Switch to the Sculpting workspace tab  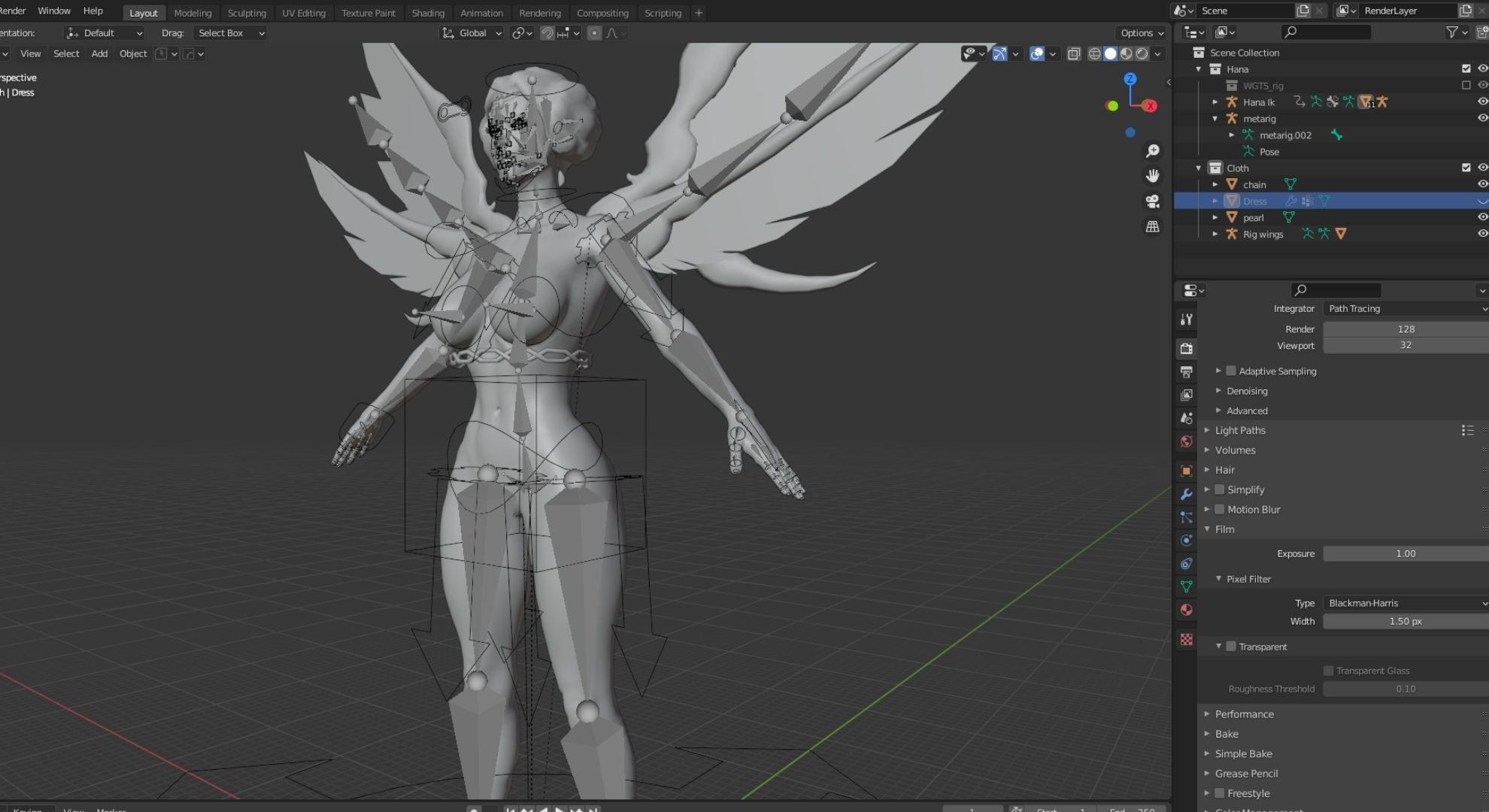[x=247, y=13]
